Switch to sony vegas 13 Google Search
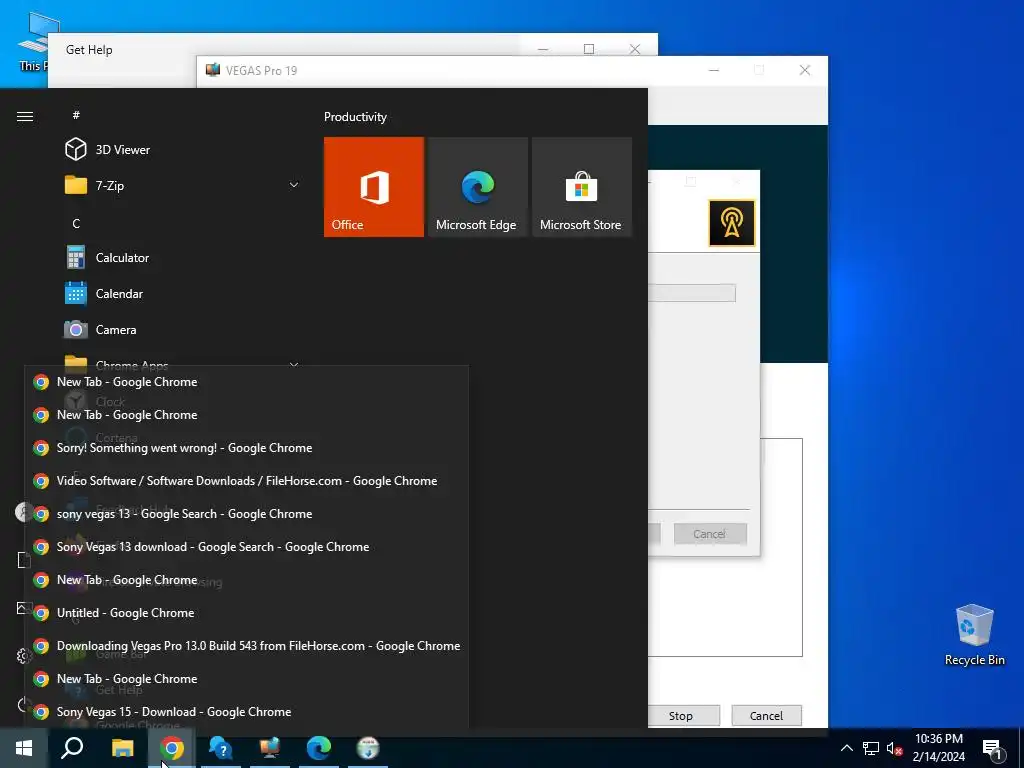 [246, 514]
